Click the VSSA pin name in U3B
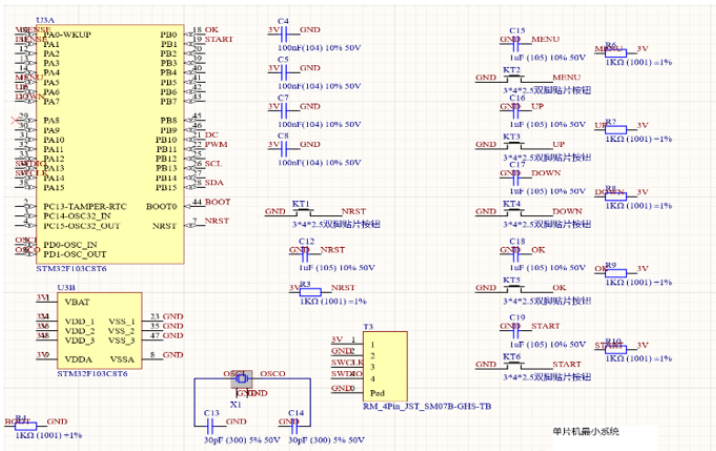The width and height of the screenshot is (716, 451). pos(122,360)
